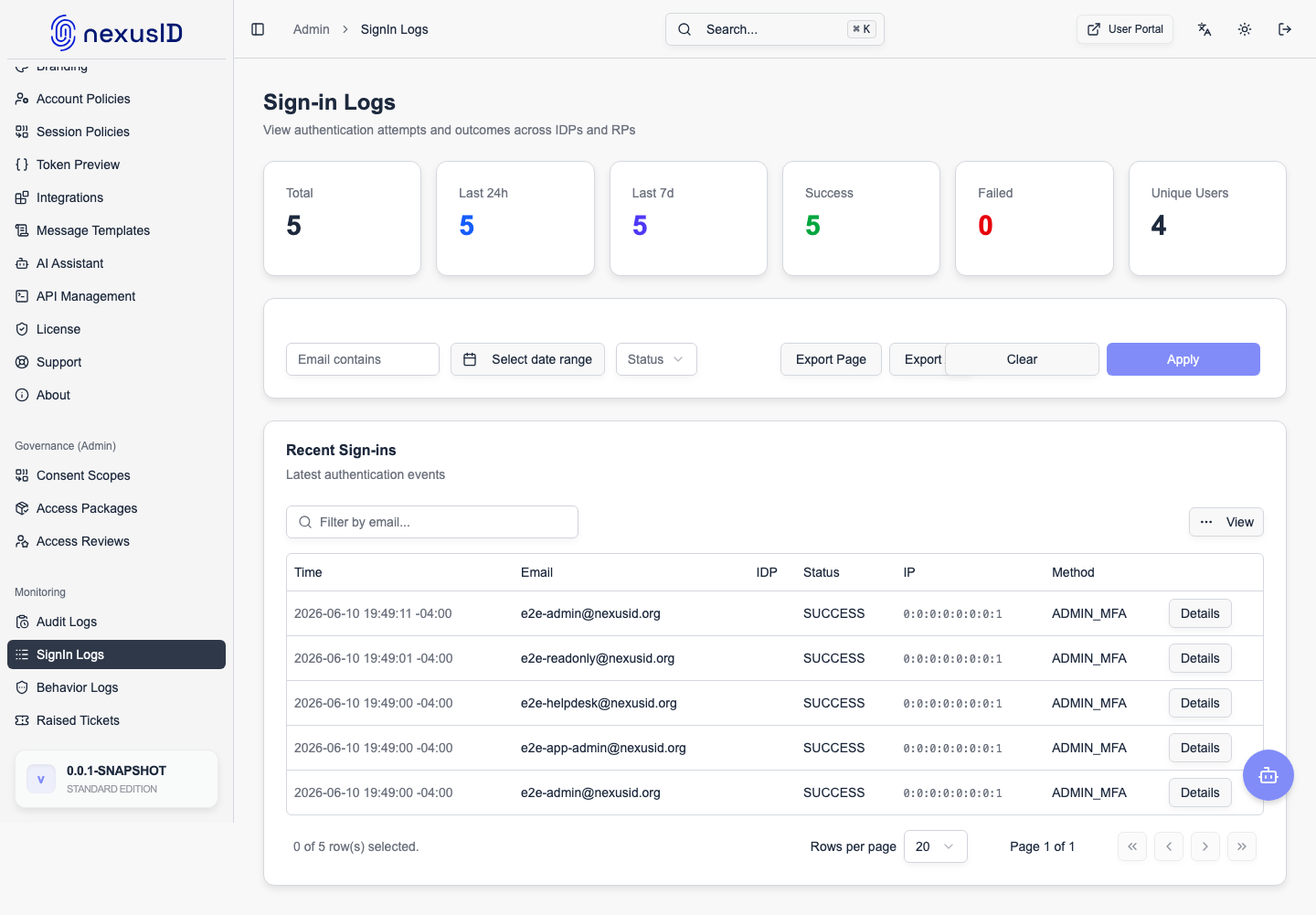Open the Rows per page dropdown
The width and height of the screenshot is (1316, 915).
935,846
